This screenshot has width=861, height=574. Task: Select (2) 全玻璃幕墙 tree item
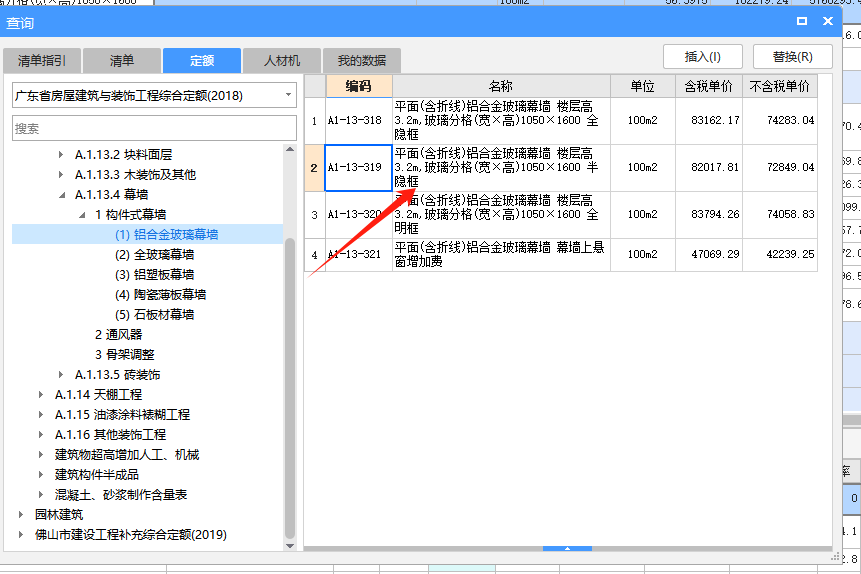coord(154,254)
